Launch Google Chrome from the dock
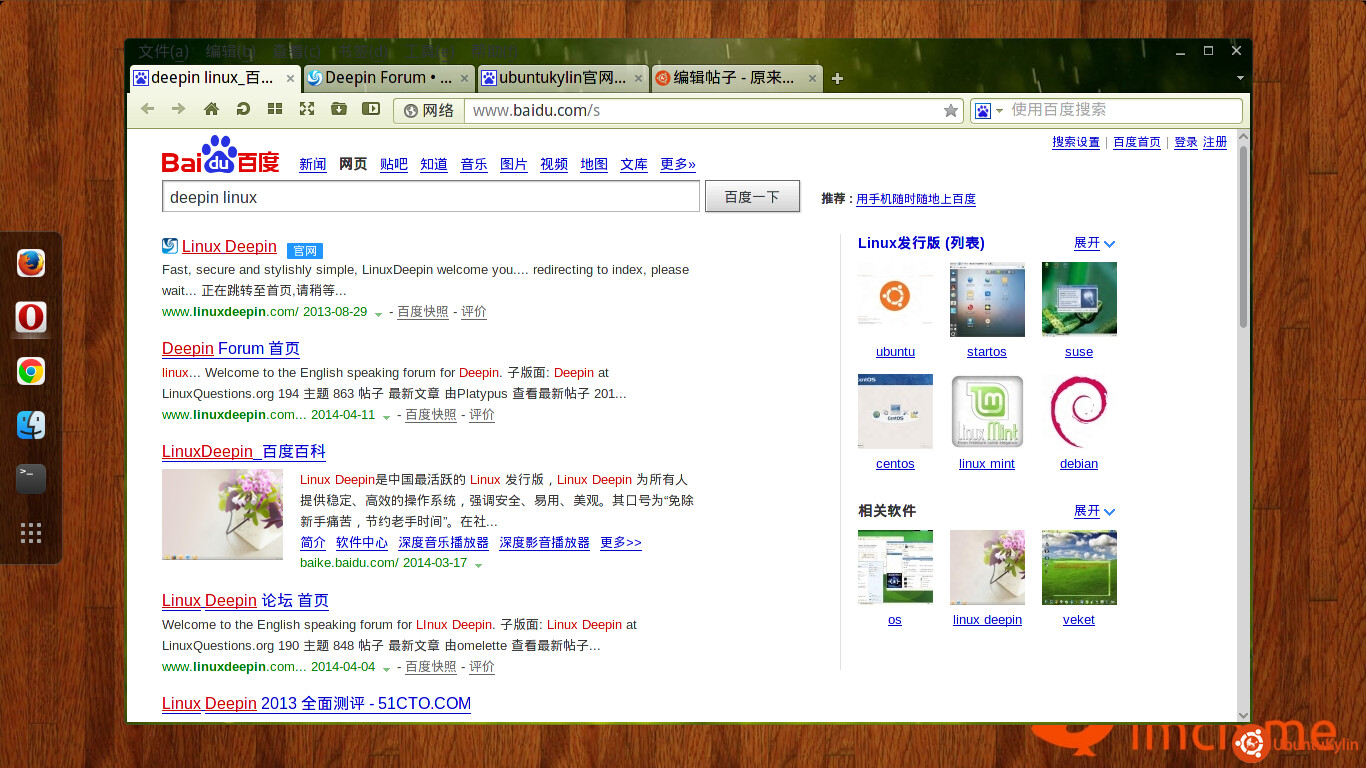 (x=31, y=372)
